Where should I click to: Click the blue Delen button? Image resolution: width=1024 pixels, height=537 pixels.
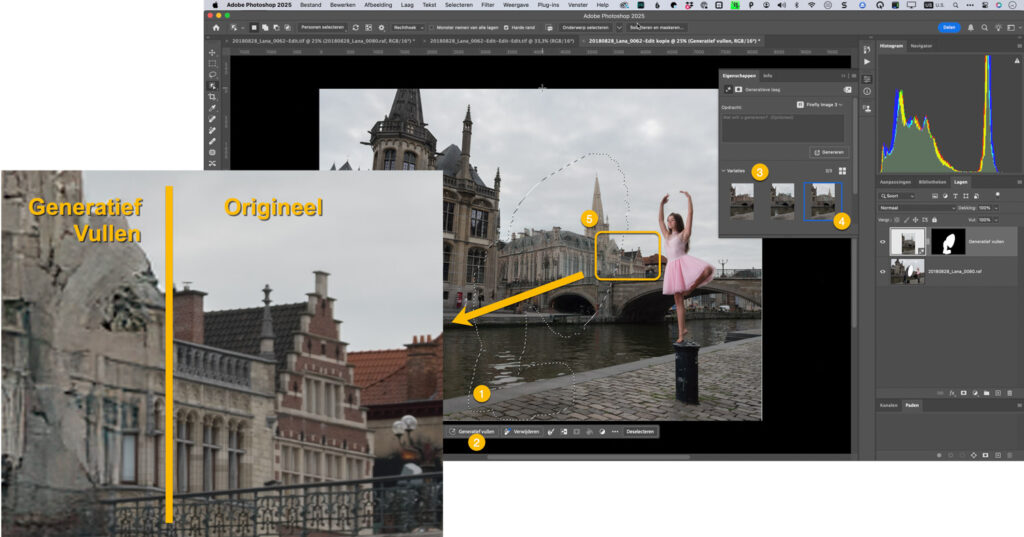pyautogui.click(x=949, y=27)
